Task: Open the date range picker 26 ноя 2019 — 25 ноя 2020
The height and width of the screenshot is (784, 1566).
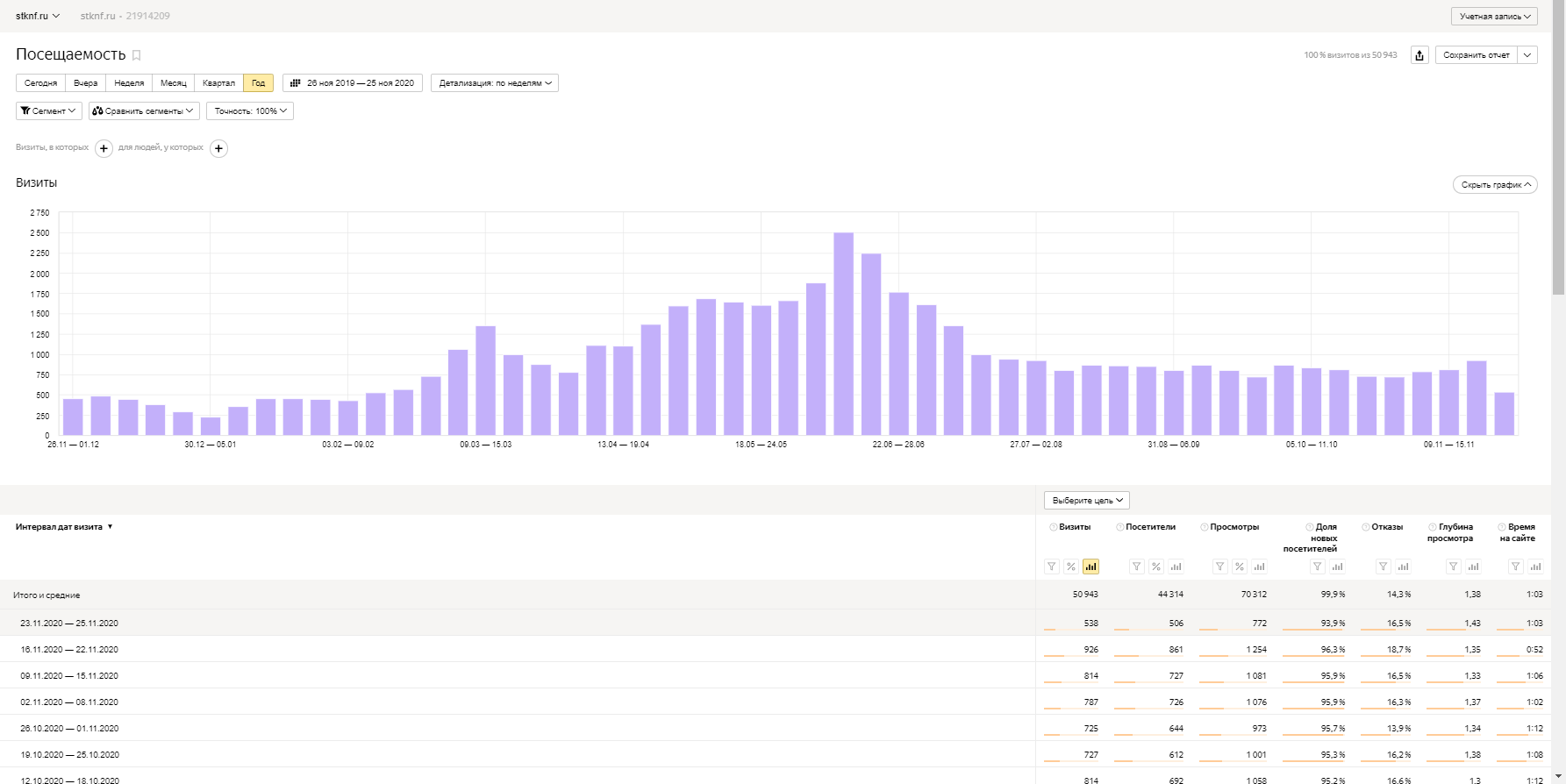Action: [x=353, y=83]
